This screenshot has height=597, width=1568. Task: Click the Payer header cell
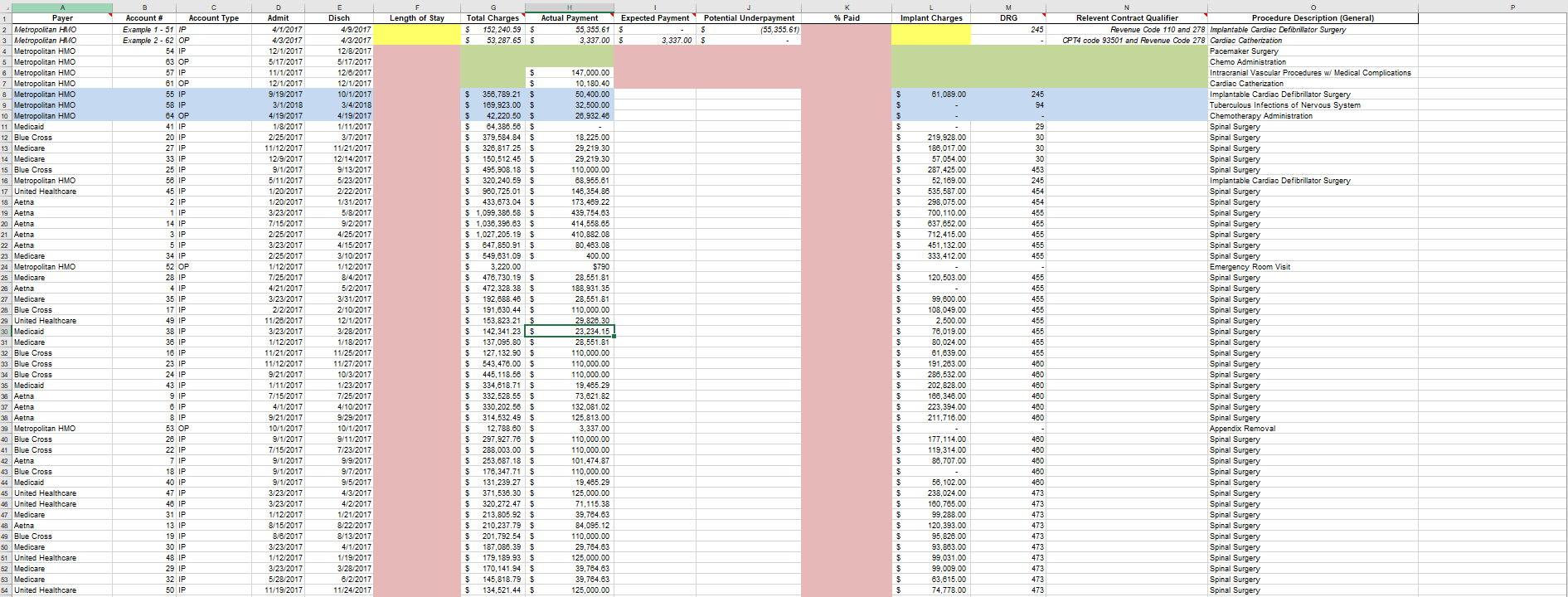coord(62,18)
